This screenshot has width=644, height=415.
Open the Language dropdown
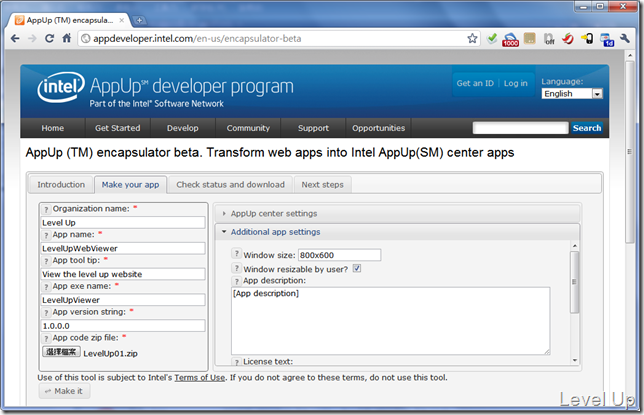[x=572, y=94]
